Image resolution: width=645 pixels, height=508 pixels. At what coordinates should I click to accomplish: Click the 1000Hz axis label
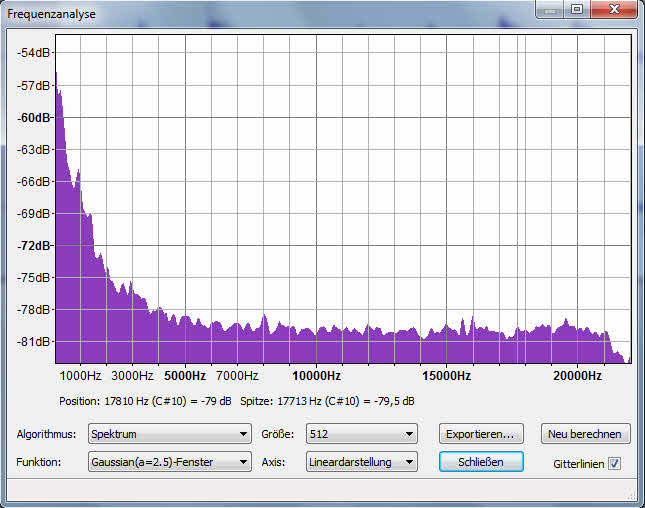(x=80, y=376)
